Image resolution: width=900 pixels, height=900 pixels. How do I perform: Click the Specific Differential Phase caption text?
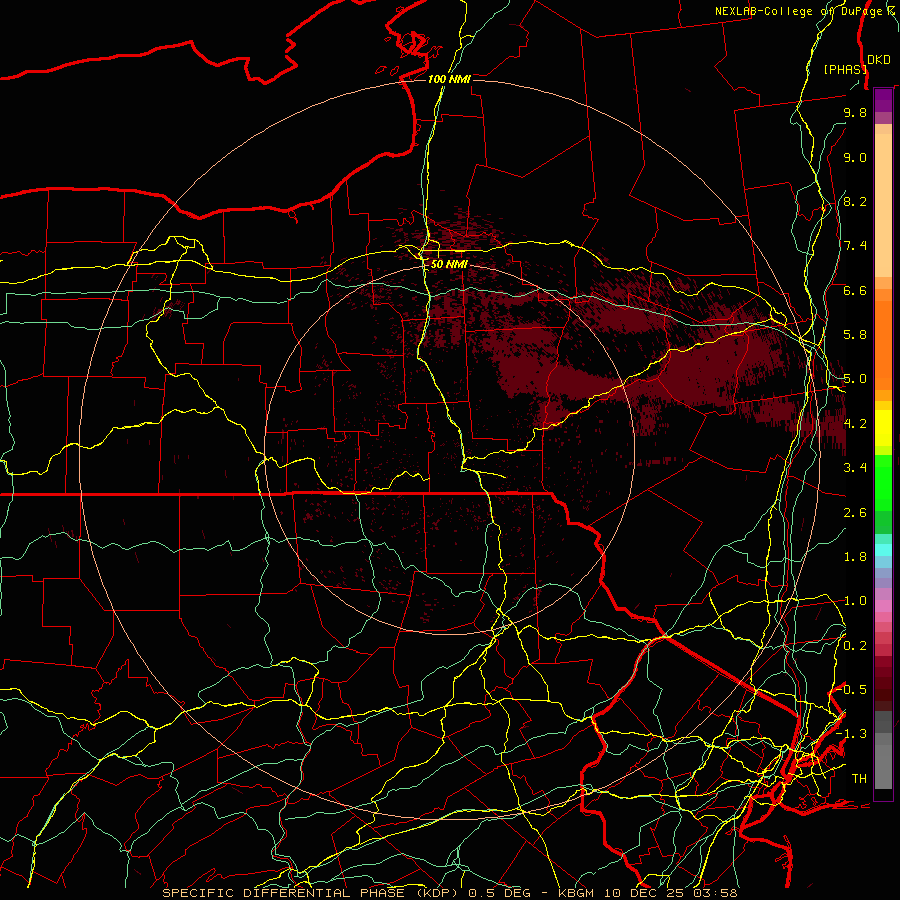tap(449, 893)
